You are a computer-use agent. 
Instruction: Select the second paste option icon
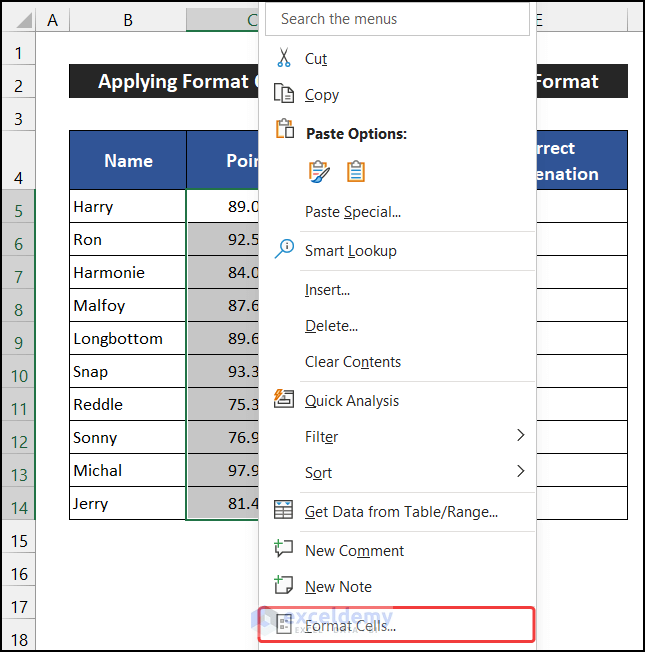(x=356, y=172)
